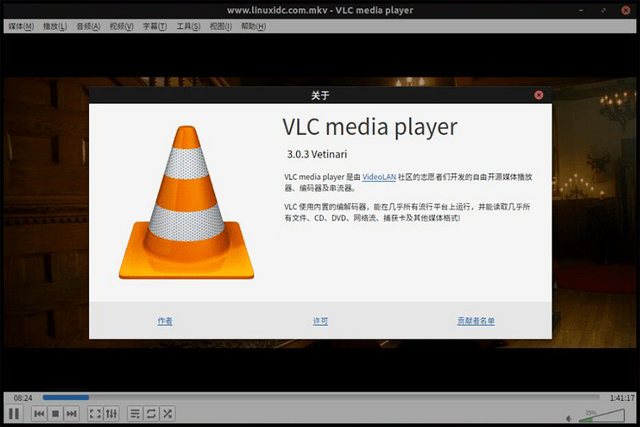Viewport: 640px width, 427px height.
Task: Open the 播放(L) menu
Action: click(x=55, y=27)
